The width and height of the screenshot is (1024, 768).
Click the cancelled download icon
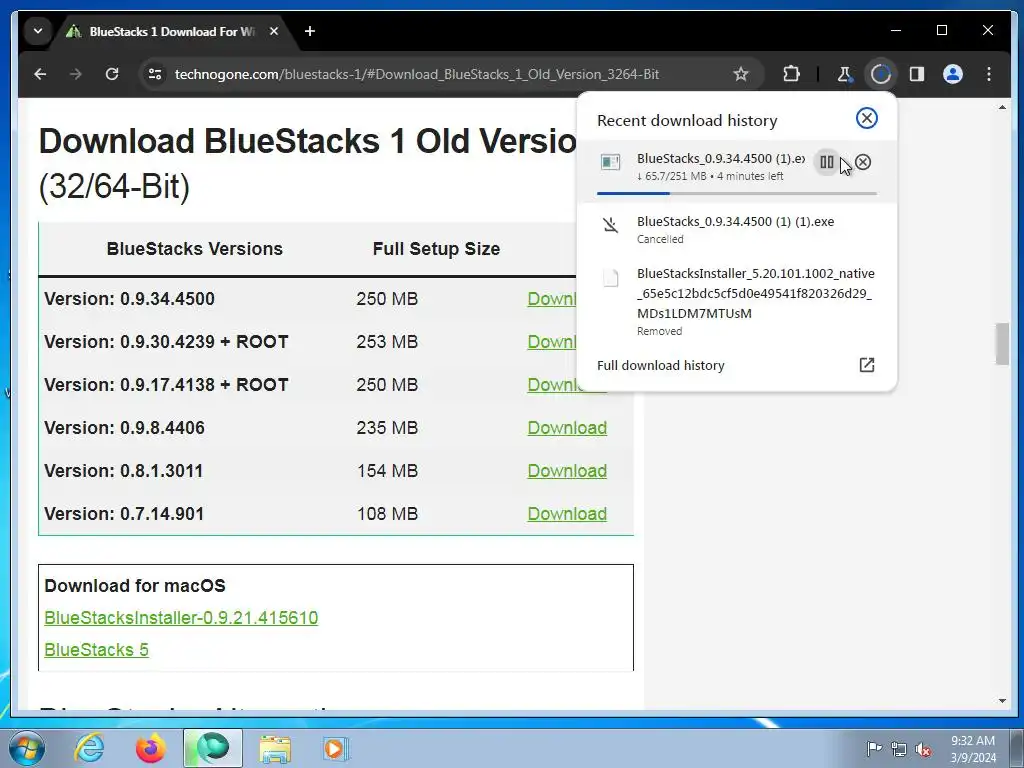point(610,225)
